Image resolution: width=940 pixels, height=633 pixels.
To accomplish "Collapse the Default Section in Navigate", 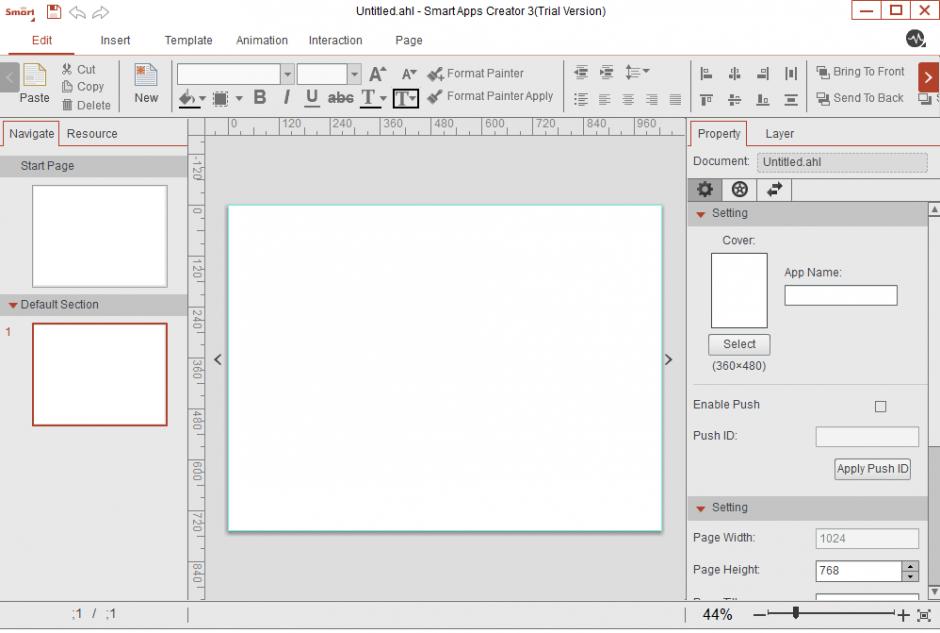I will (13, 305).
